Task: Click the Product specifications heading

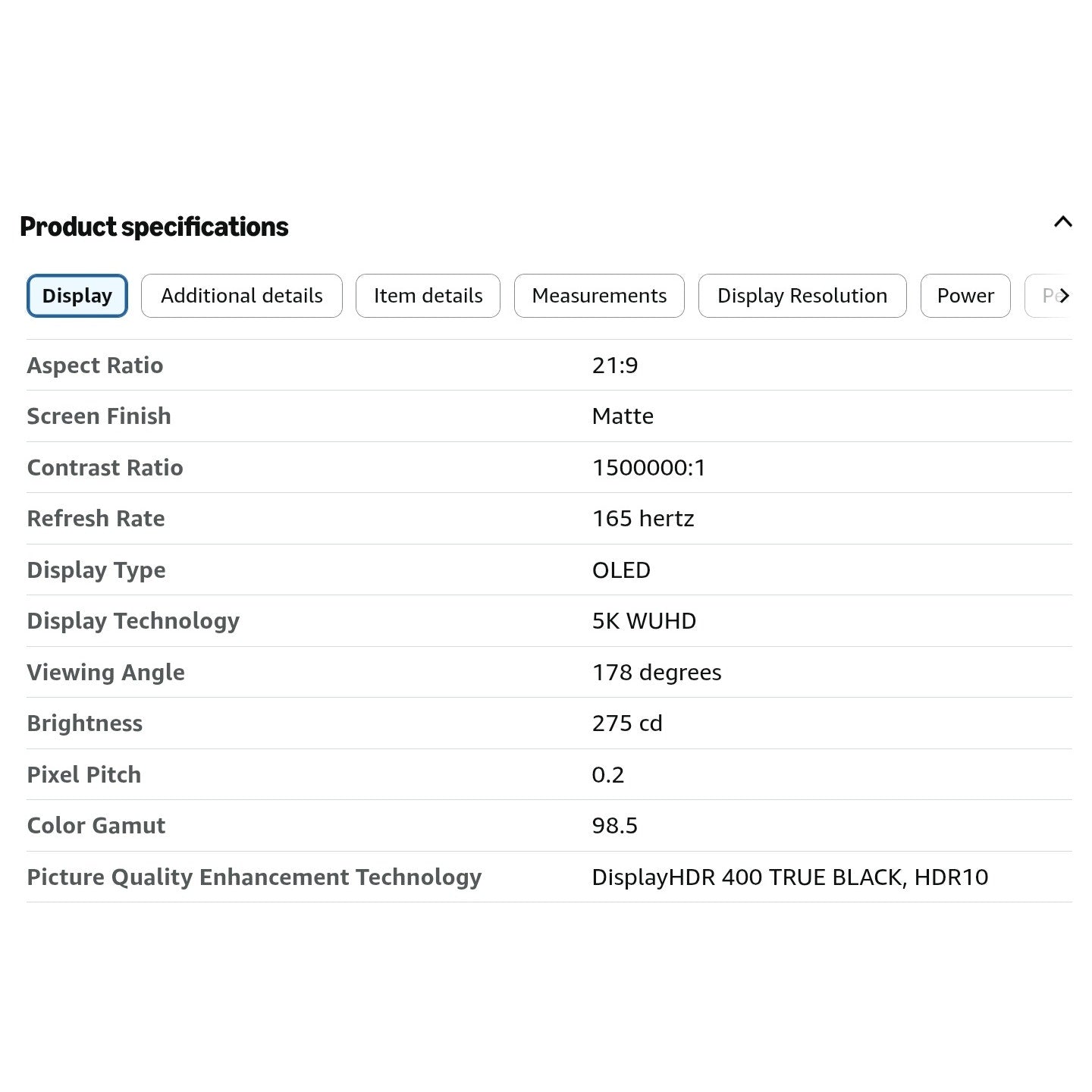Action: point(154,227)
